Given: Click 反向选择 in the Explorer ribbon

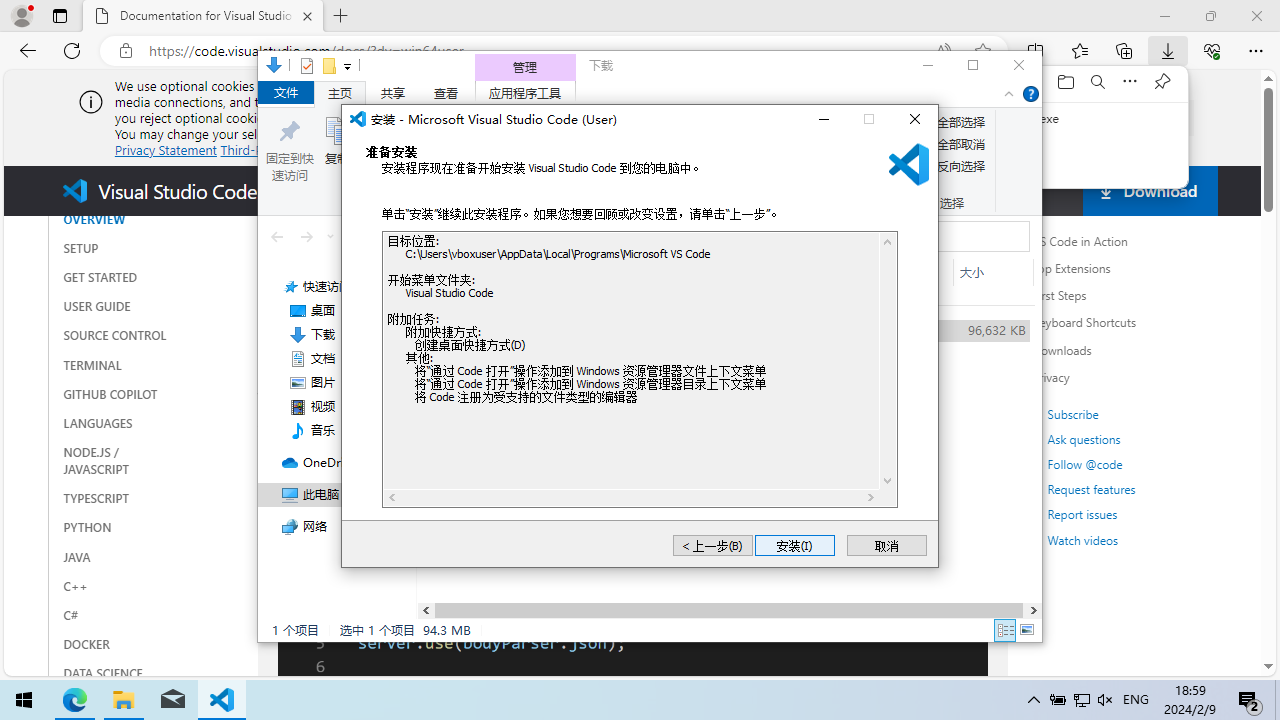Looking at the screenshot, I should (x=961, y=166).
